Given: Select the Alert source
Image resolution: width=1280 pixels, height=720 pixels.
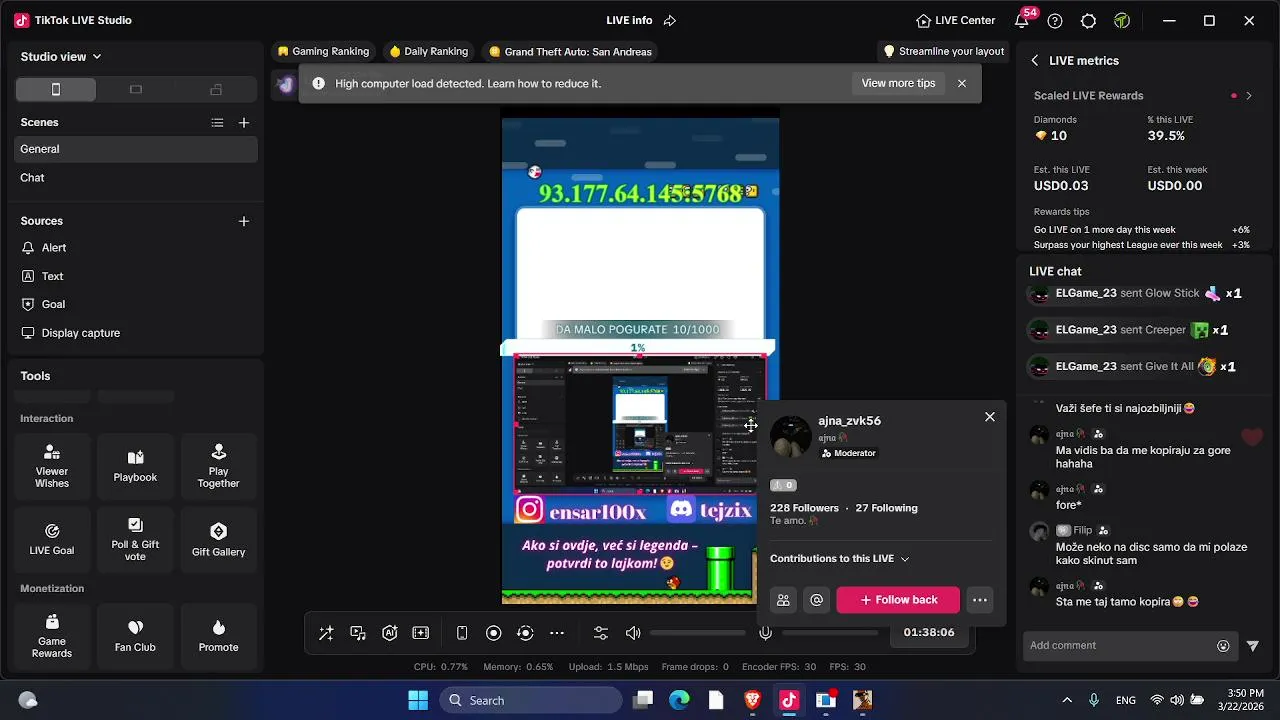Looking at the screenshot, I should (x=136, y=248).
